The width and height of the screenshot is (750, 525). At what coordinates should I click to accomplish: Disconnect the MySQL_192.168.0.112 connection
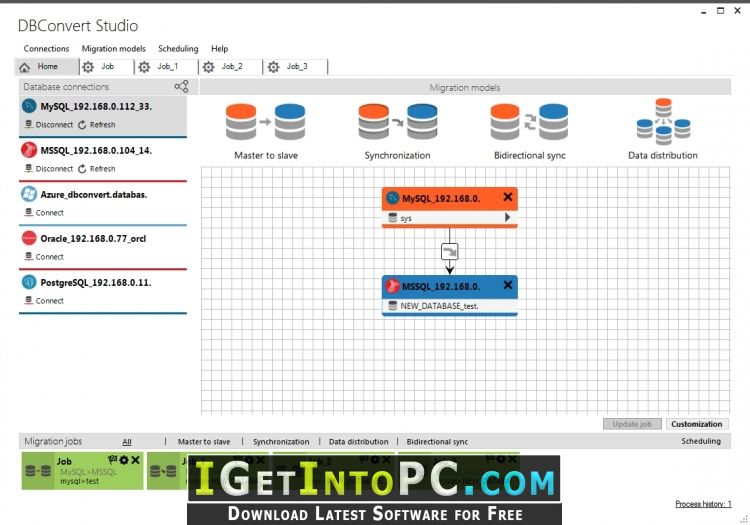49,124
